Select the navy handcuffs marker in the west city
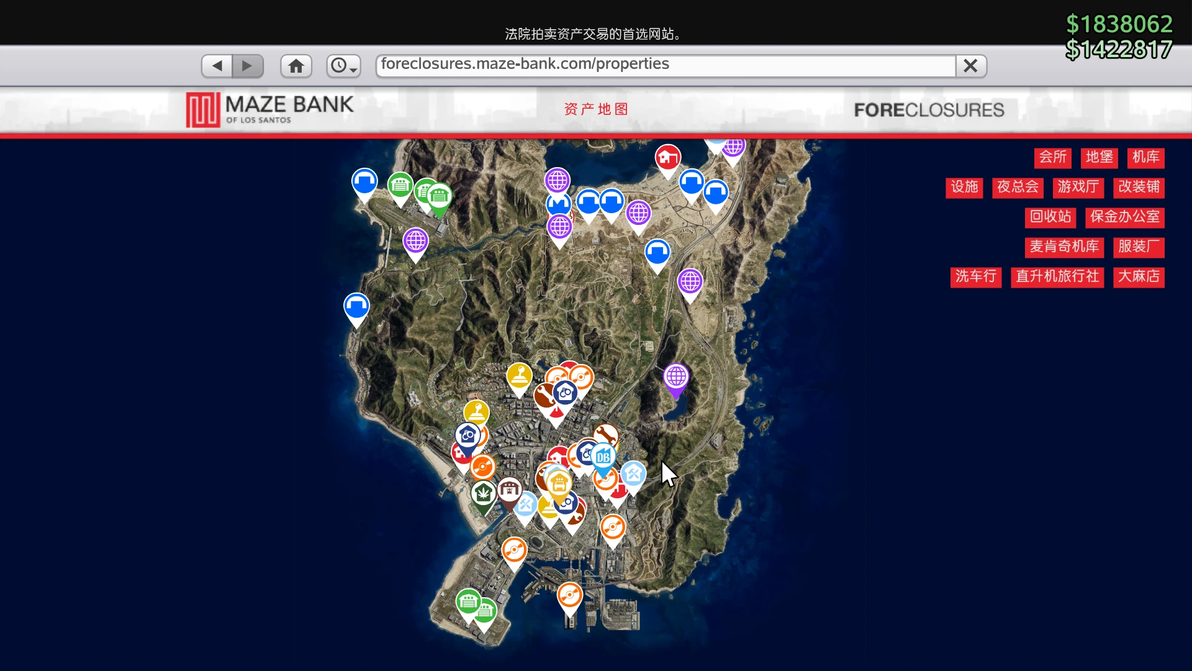This screenshot has width=1192, height=671. 468,436
